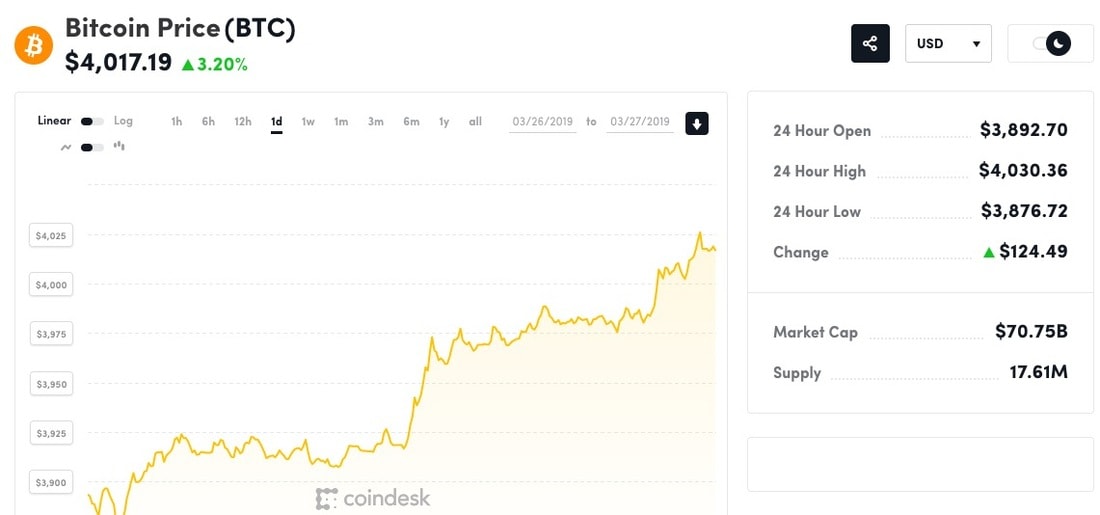Screen dimensions: 1100x515
Task: Edit the end date 03/27/2019 field
Action: coord(640,122)
